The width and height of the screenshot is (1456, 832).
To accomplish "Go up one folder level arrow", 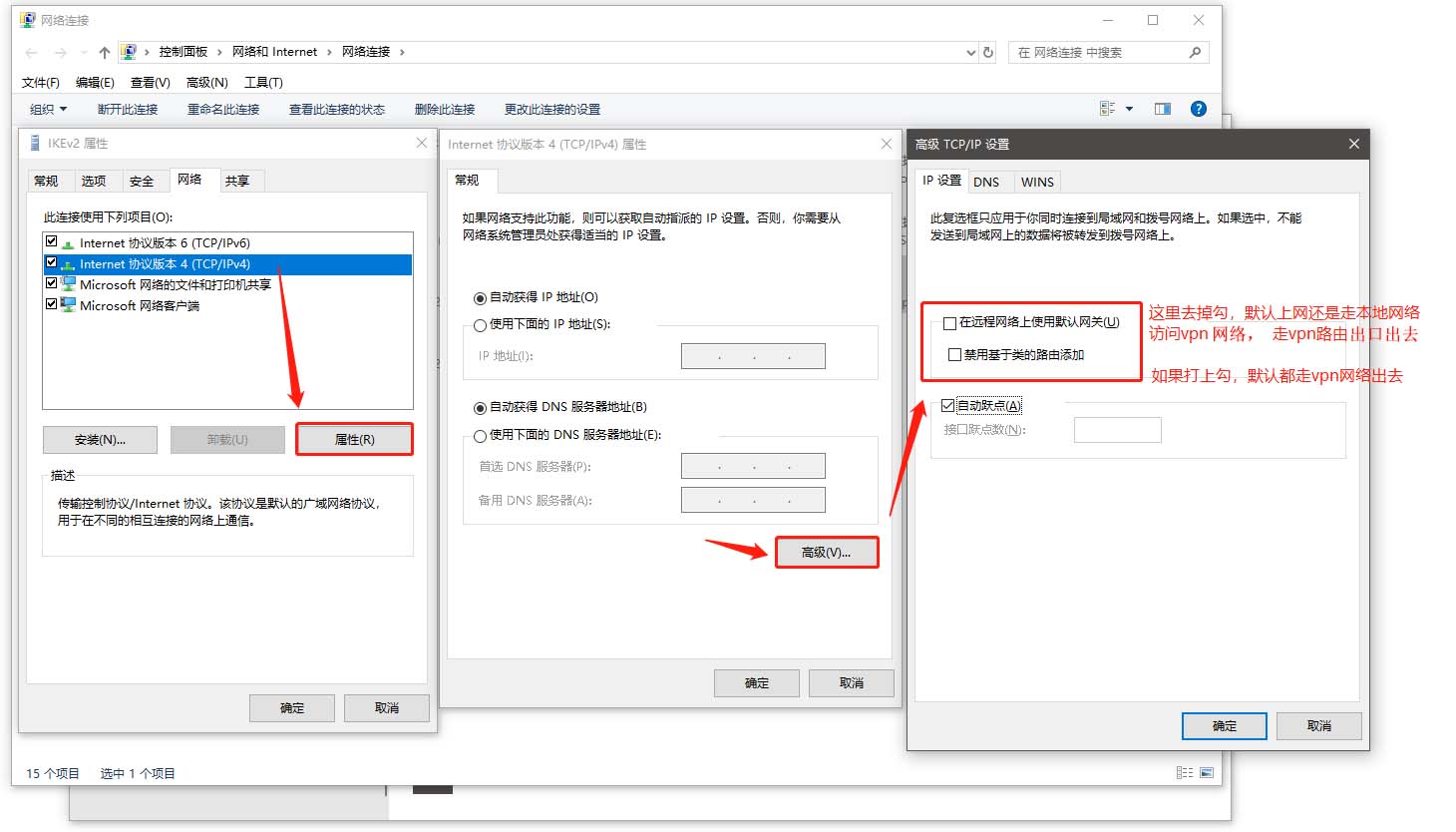I will pos(104,53).
